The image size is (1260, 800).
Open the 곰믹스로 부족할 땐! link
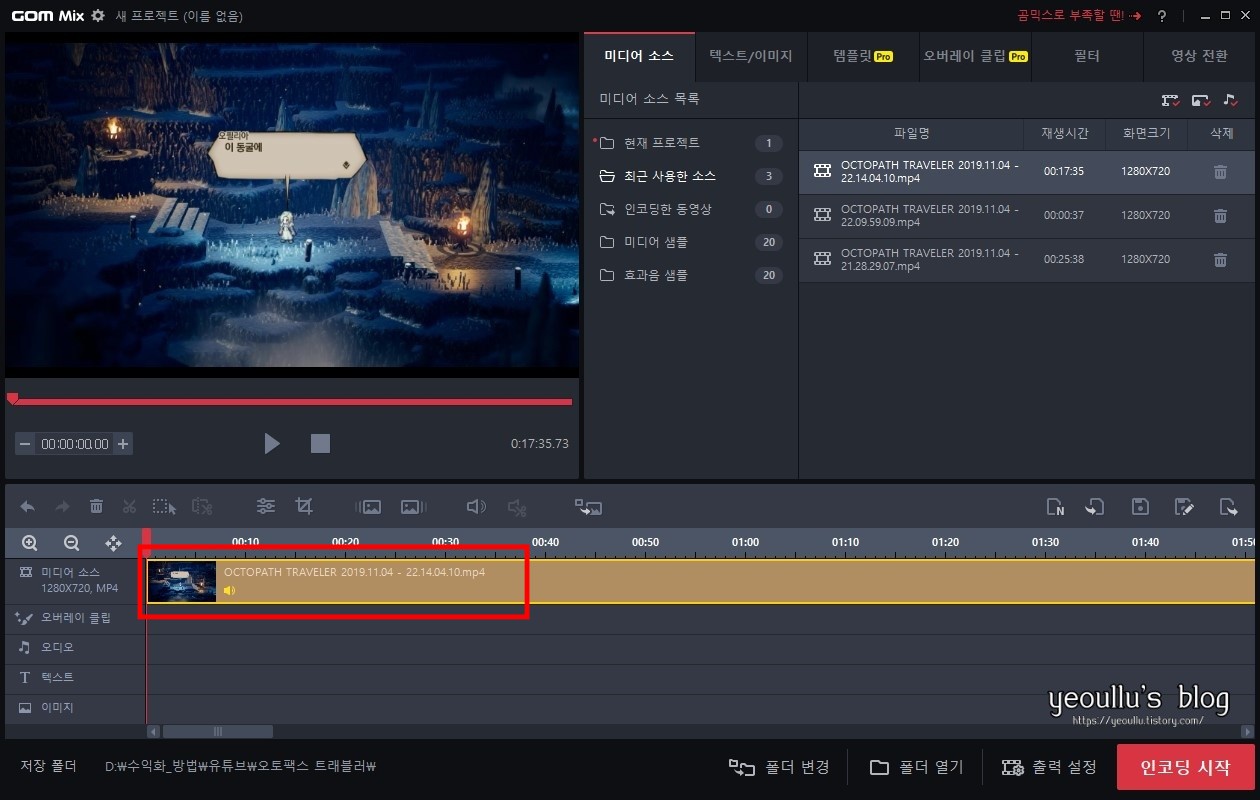point(1079,16)
